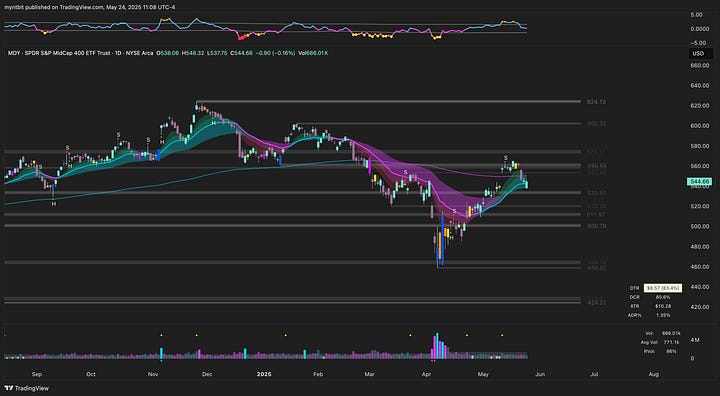Click the O538.06 open value
The image size is (720, 396).
point(169,53)
